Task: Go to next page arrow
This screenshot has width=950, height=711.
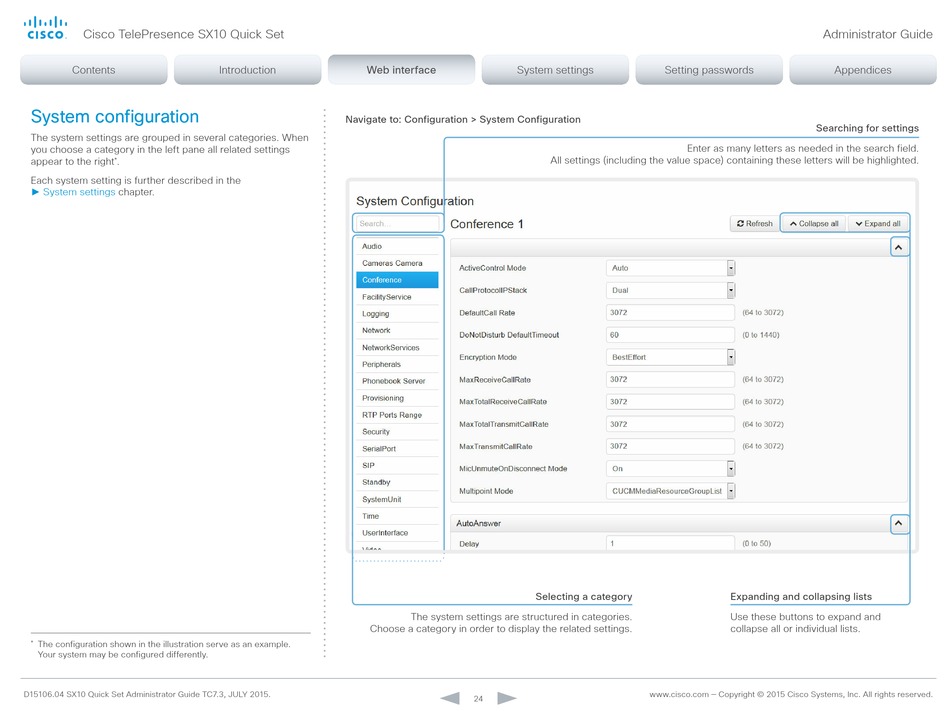Action: (507, 698)
